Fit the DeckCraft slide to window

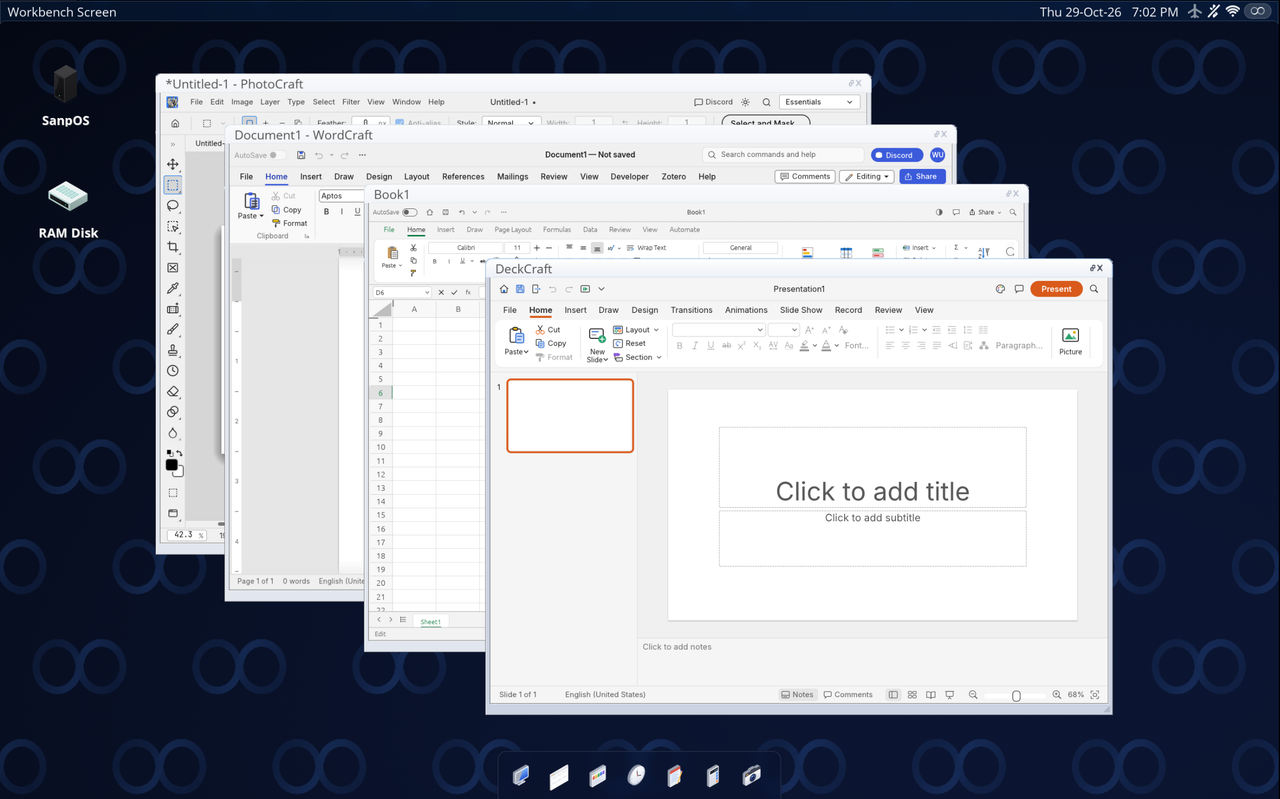point(1095,695)
